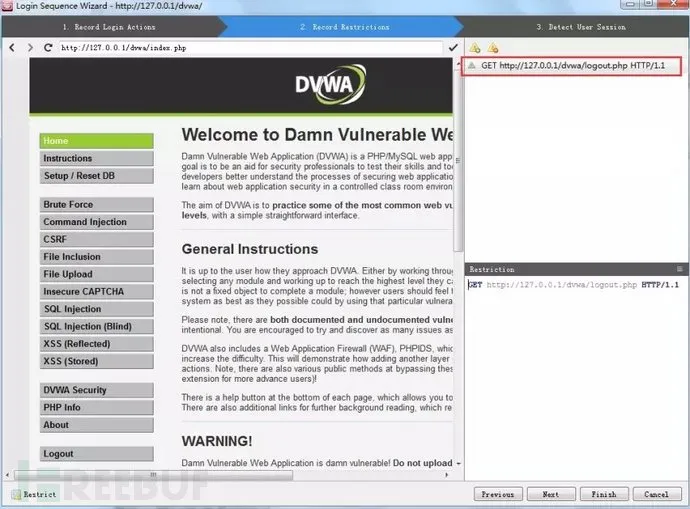Click the Next button
Viewport: 690px width, 509px height.
[x=551, y=494]
